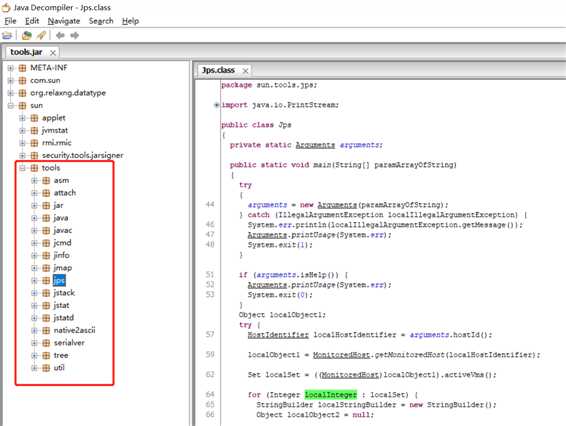Click the jvmstat package icon
The image size is (566, 426).
click(34, 130)
